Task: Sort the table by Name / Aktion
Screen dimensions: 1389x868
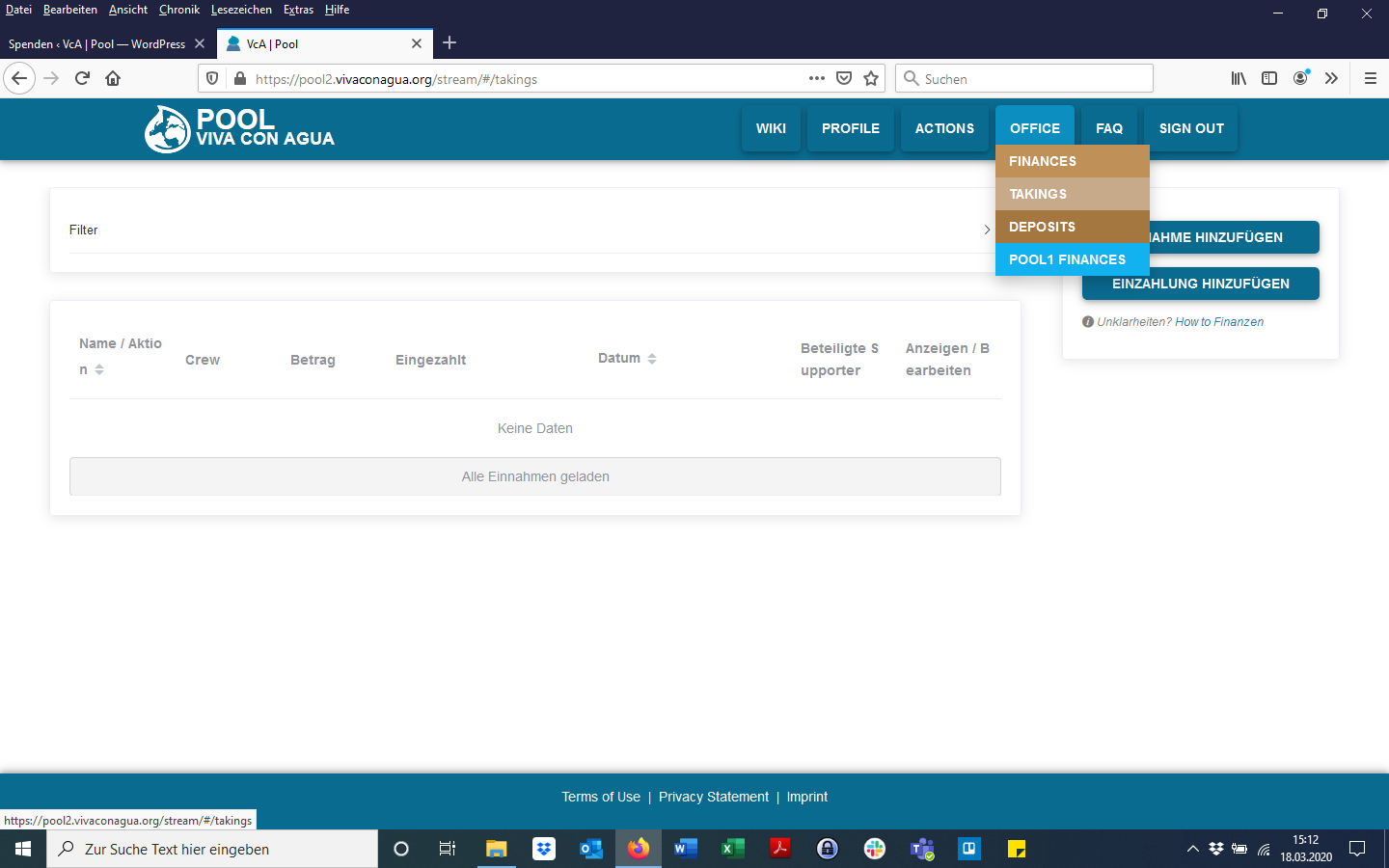Action: coord(98,369)
